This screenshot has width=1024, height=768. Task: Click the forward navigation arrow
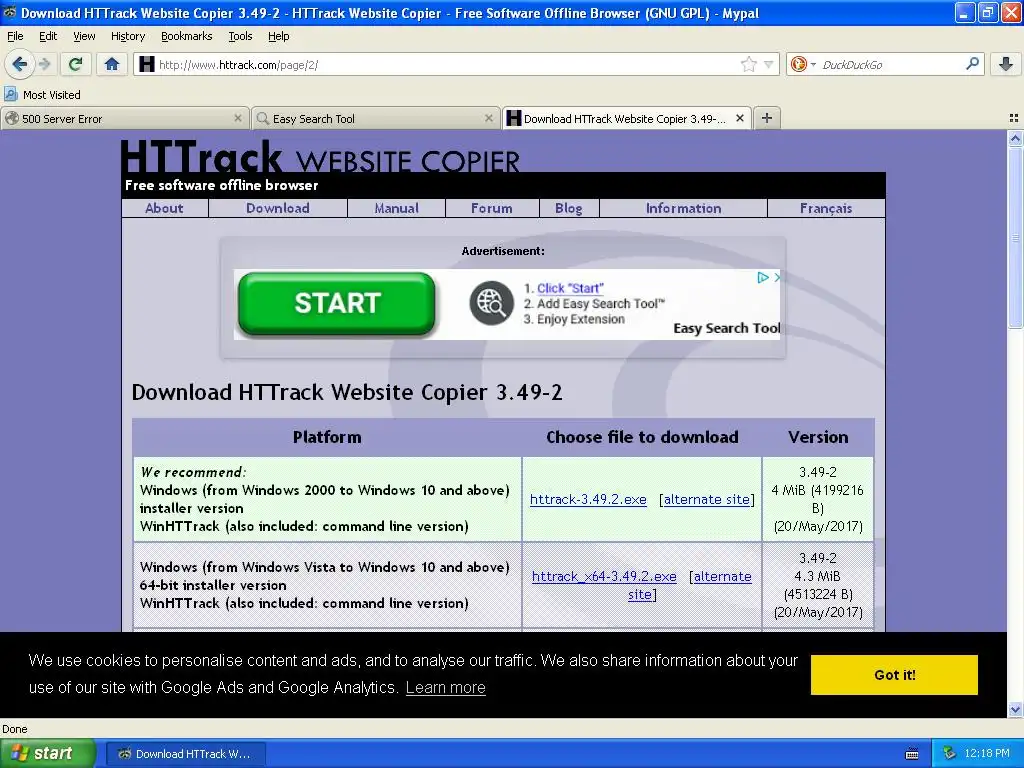point(45,64)
